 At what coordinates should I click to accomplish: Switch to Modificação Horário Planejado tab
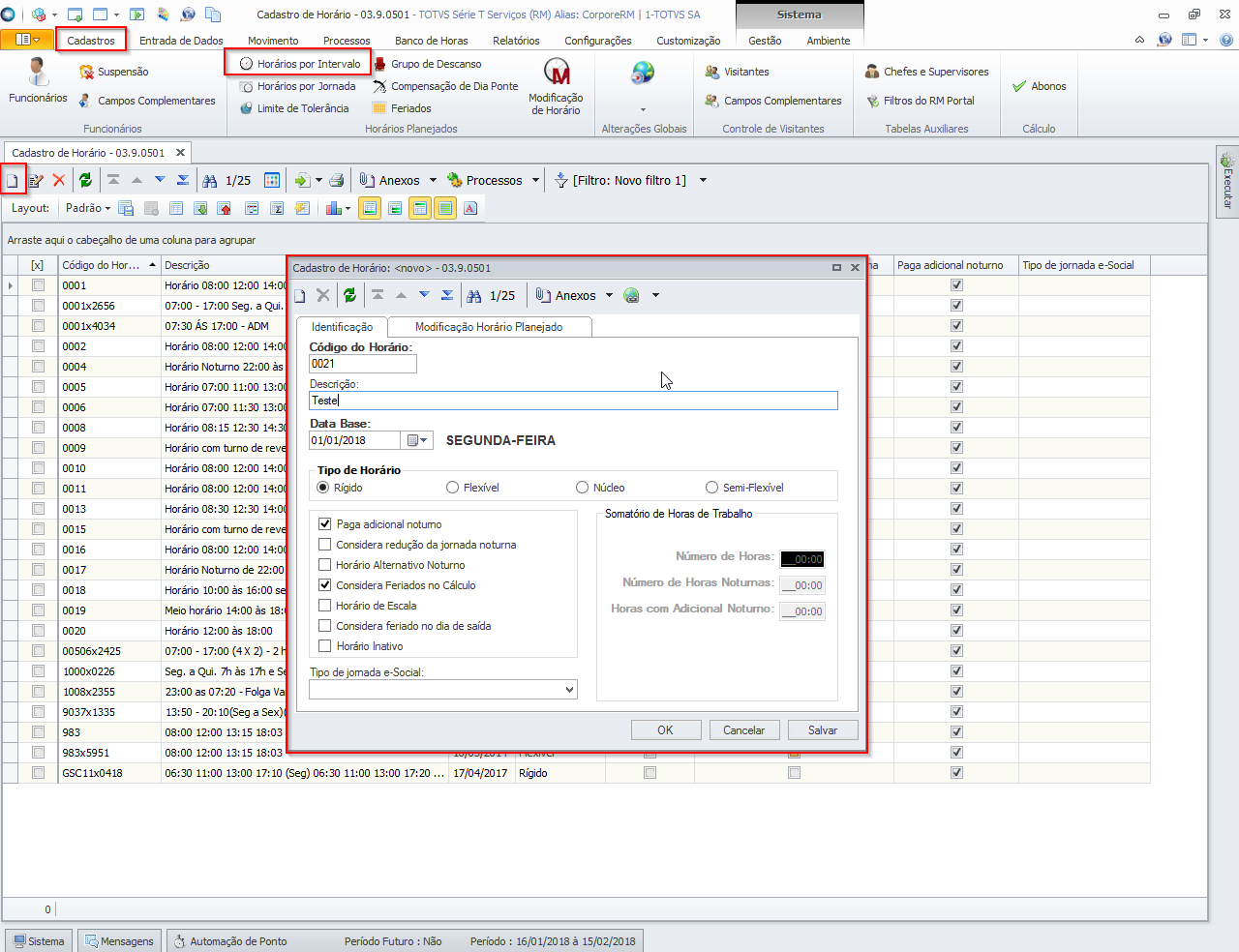pyautogui.click(x=489, y=327)
